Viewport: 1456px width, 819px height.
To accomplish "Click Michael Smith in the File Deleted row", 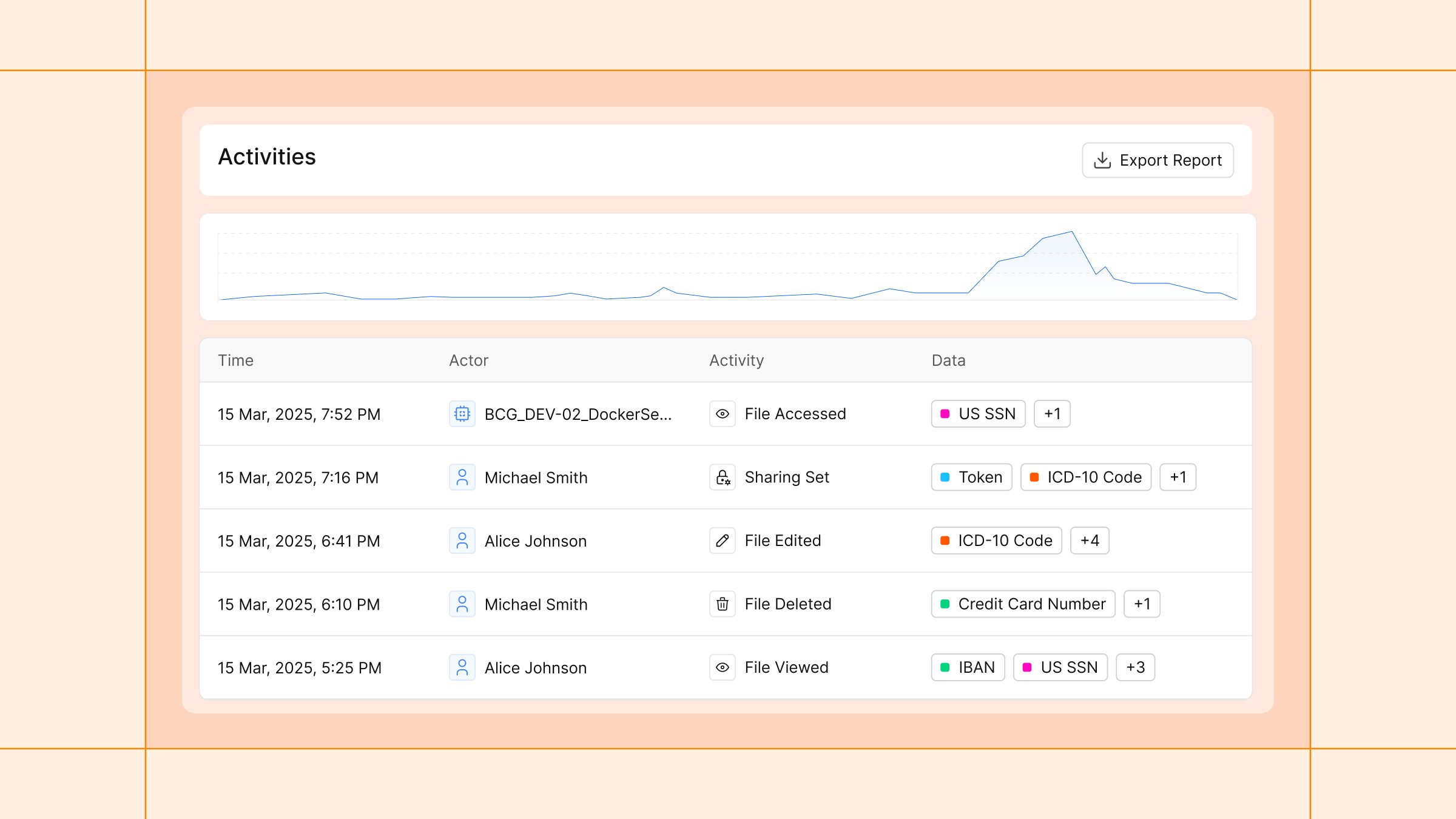I will [x=536, y=605].
